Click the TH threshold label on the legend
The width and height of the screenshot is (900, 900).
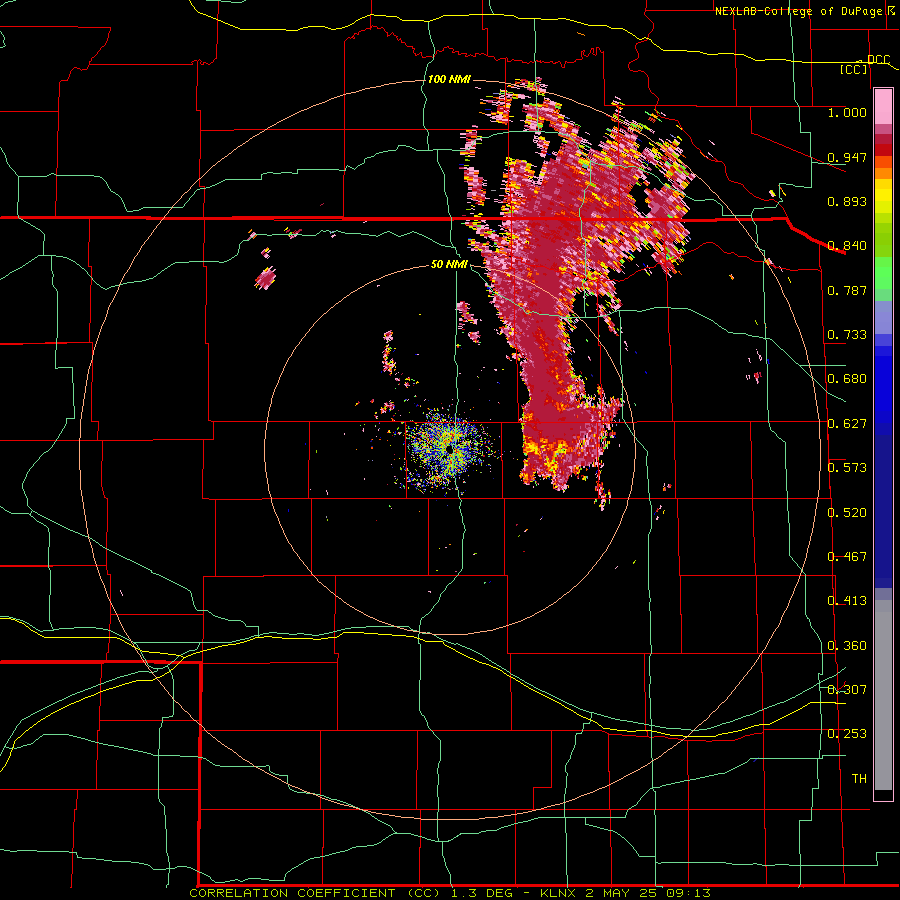[x=859, y=779]
